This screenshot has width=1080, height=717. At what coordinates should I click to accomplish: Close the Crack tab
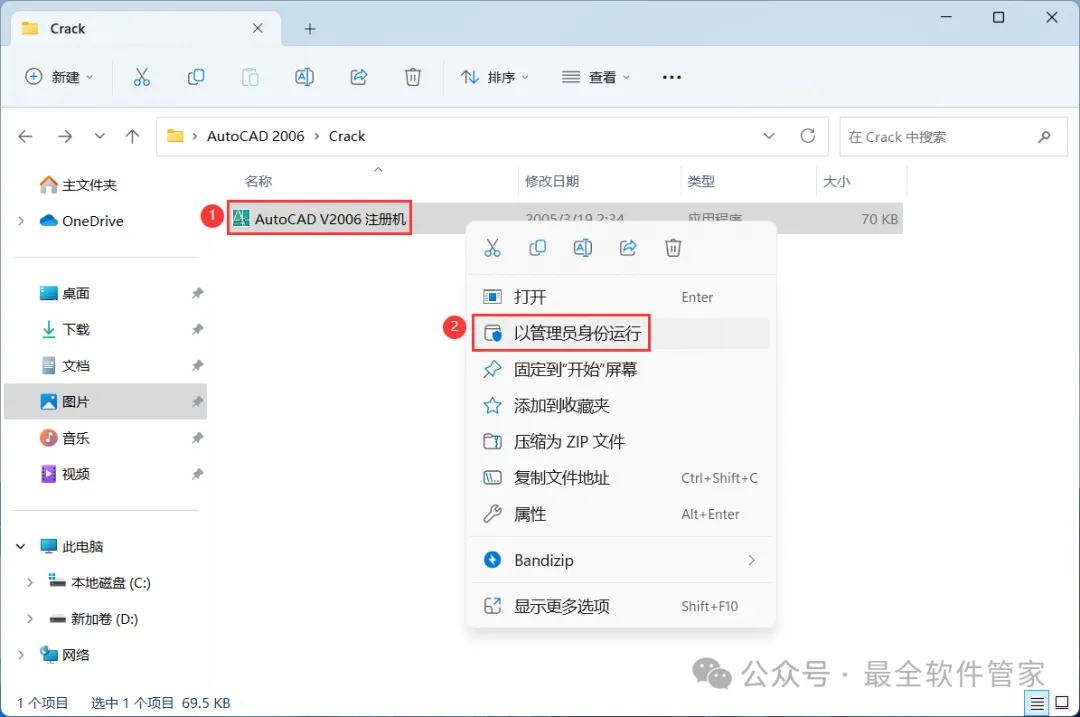258,28
